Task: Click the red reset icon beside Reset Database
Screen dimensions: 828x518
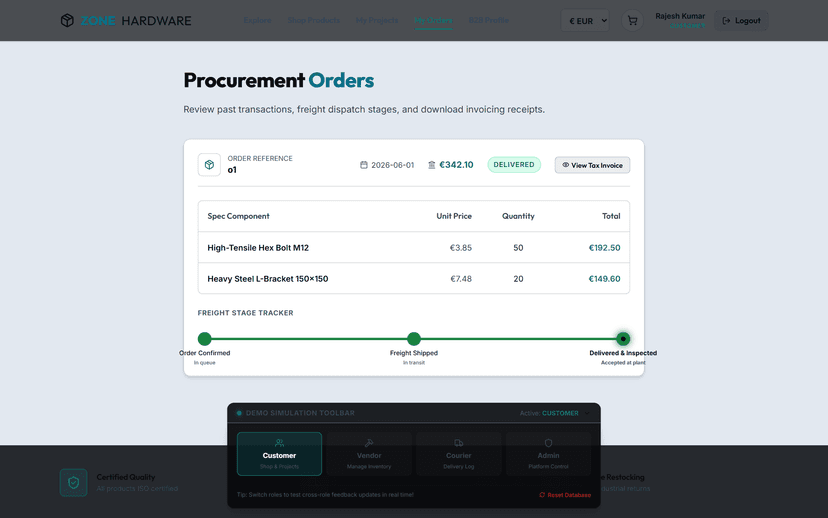Action: click(542, 495)
